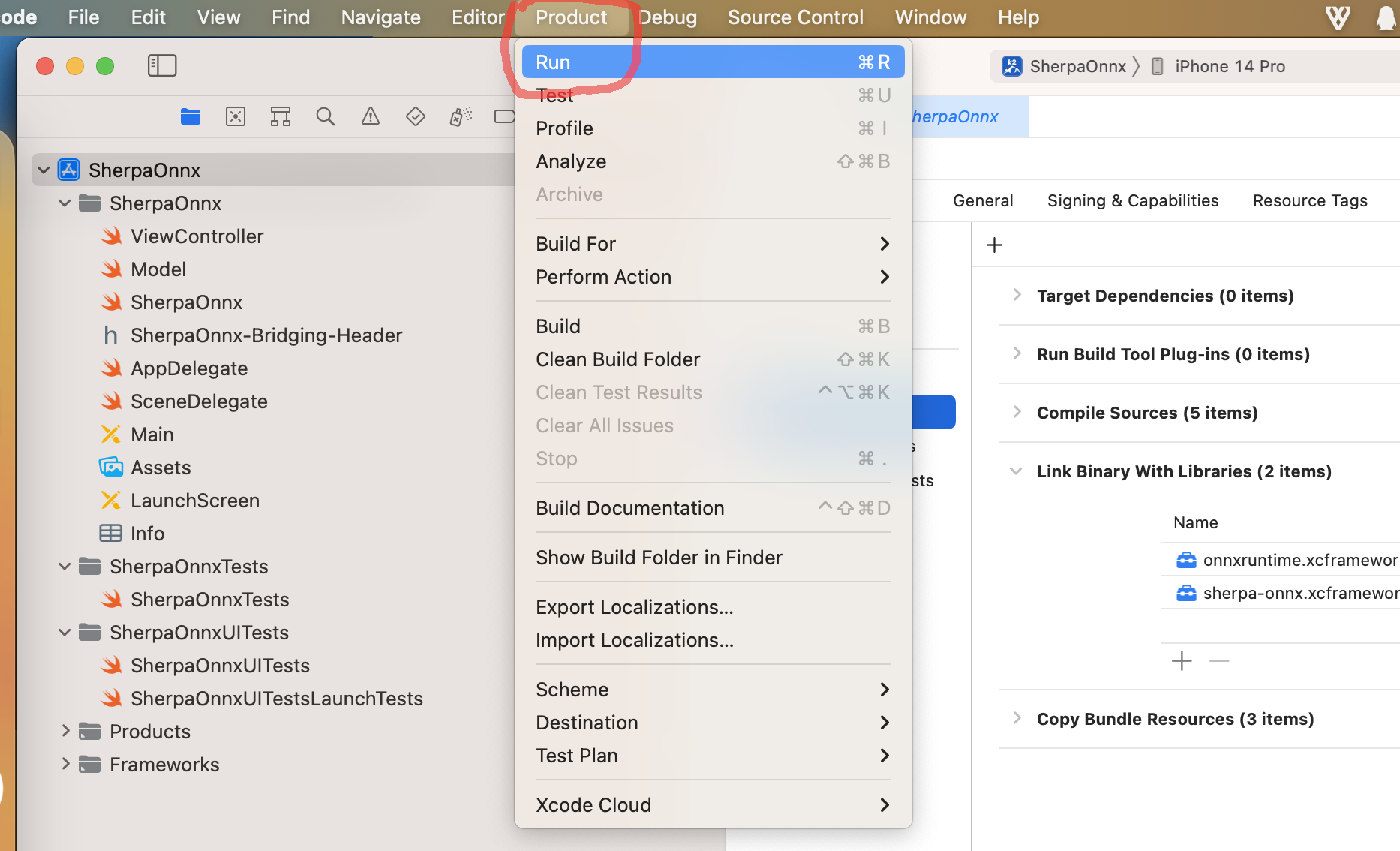Click the SherpaOnnx scheme icon in toolbar

(1012, 66)
